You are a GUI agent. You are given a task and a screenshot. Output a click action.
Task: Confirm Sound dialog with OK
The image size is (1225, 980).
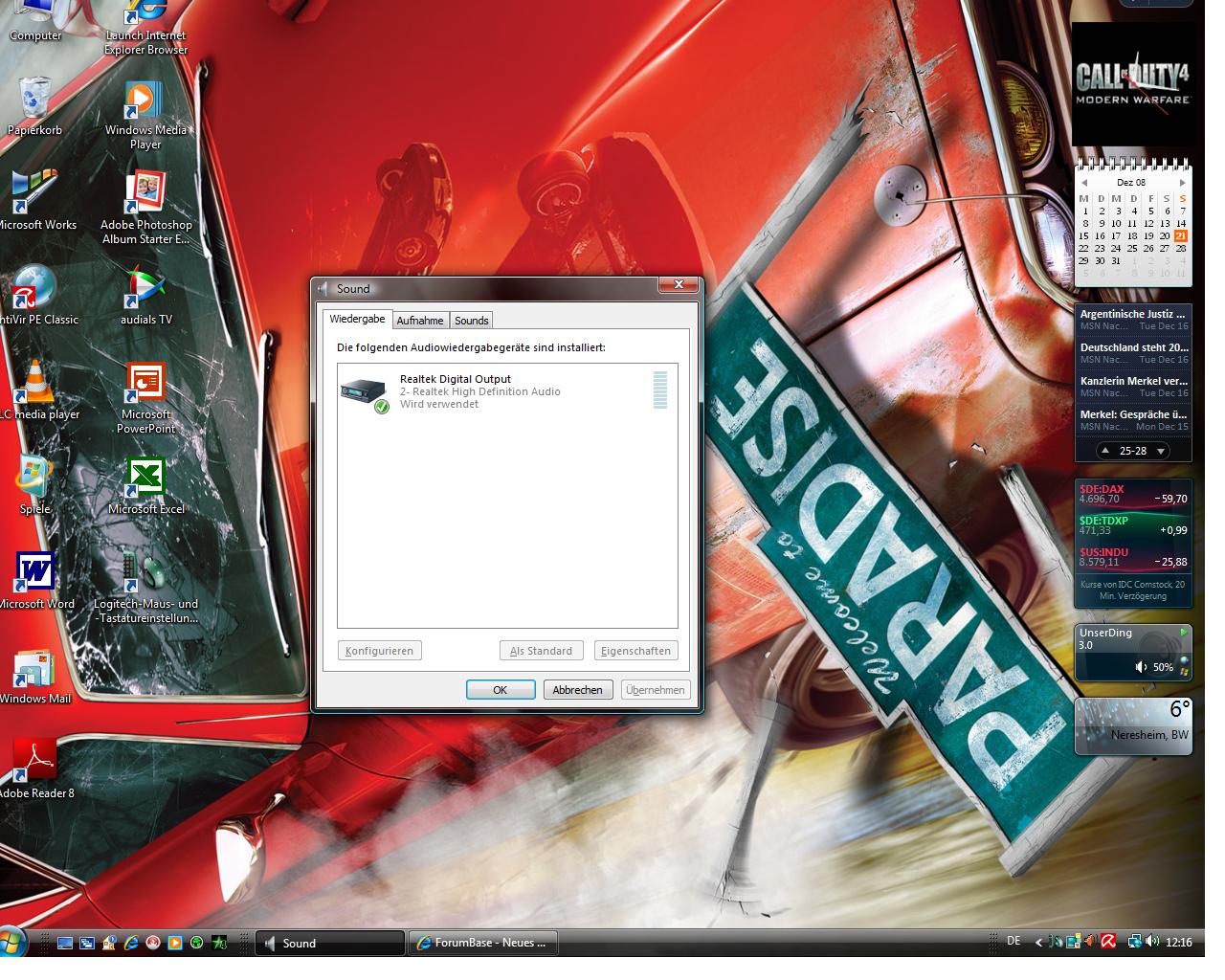point(500,690)
